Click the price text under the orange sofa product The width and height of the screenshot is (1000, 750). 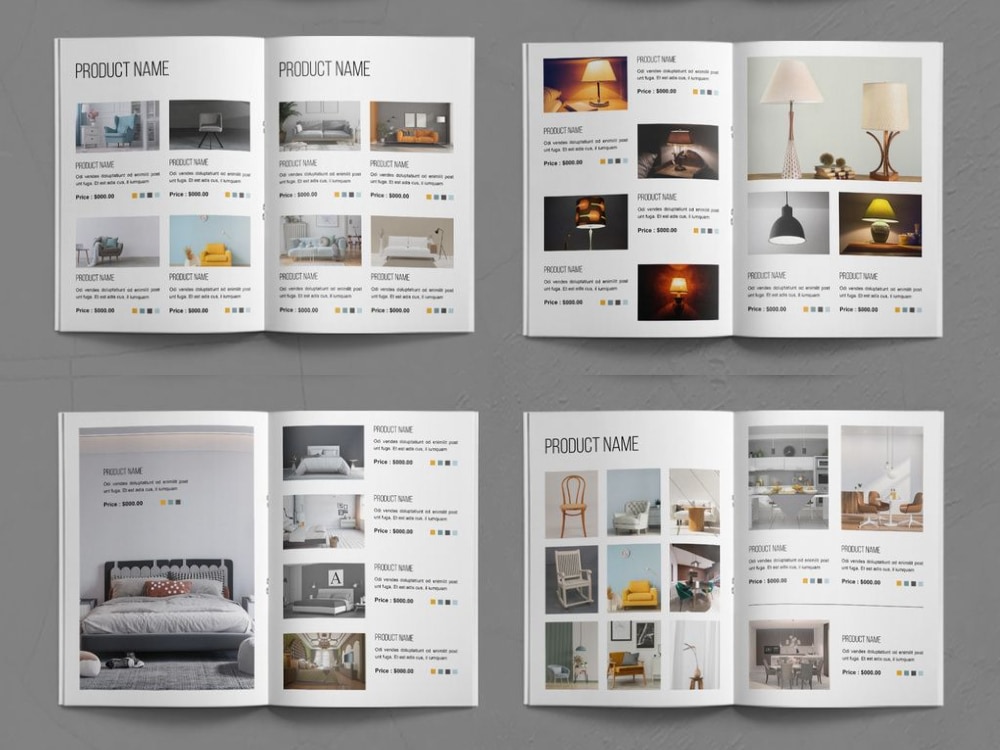click(x=390, y=196)
